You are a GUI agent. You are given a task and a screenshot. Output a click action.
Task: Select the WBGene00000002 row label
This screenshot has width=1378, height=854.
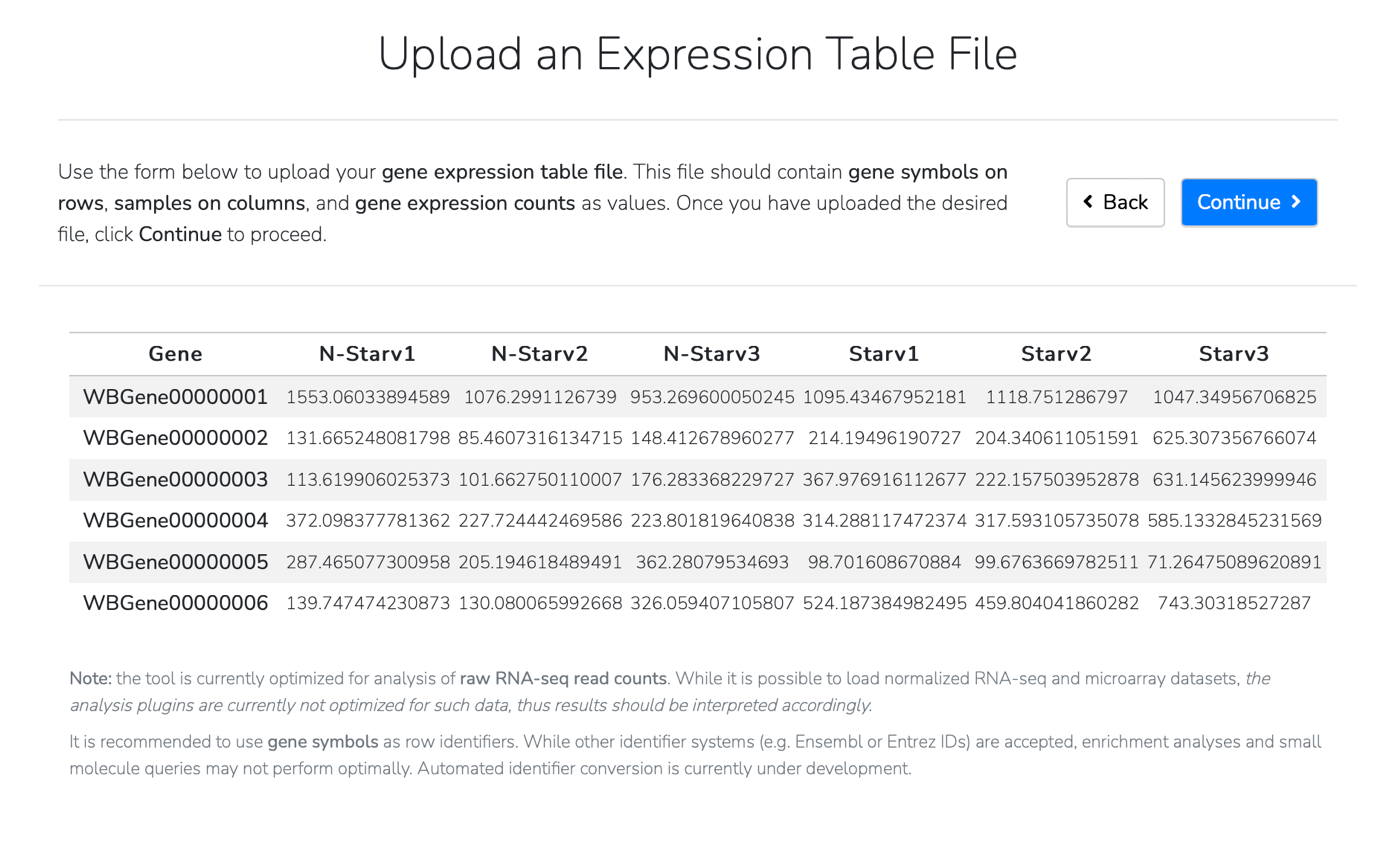tap(175, 438)
